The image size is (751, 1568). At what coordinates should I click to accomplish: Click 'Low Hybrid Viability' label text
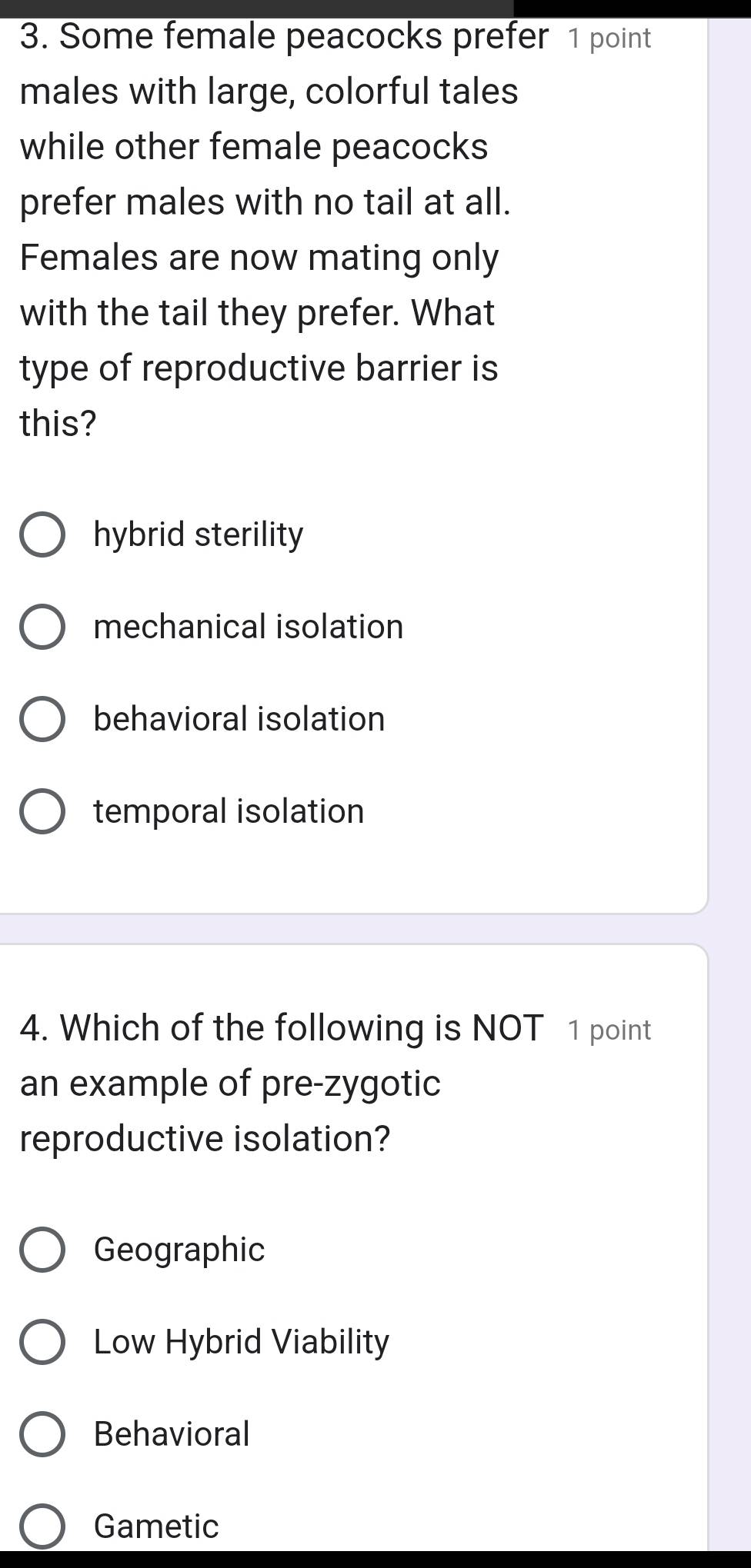click(x=242, y=1342)
